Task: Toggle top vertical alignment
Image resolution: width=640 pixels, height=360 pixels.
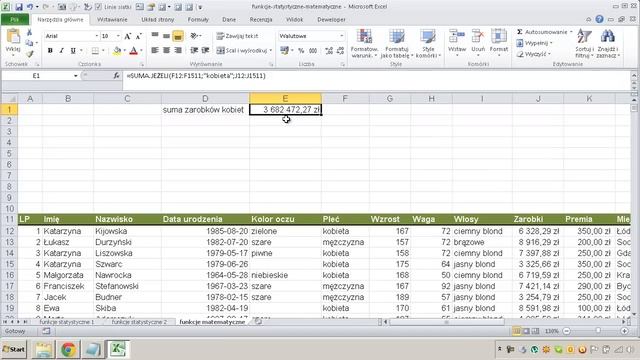Action: click(x=155, y=36)
